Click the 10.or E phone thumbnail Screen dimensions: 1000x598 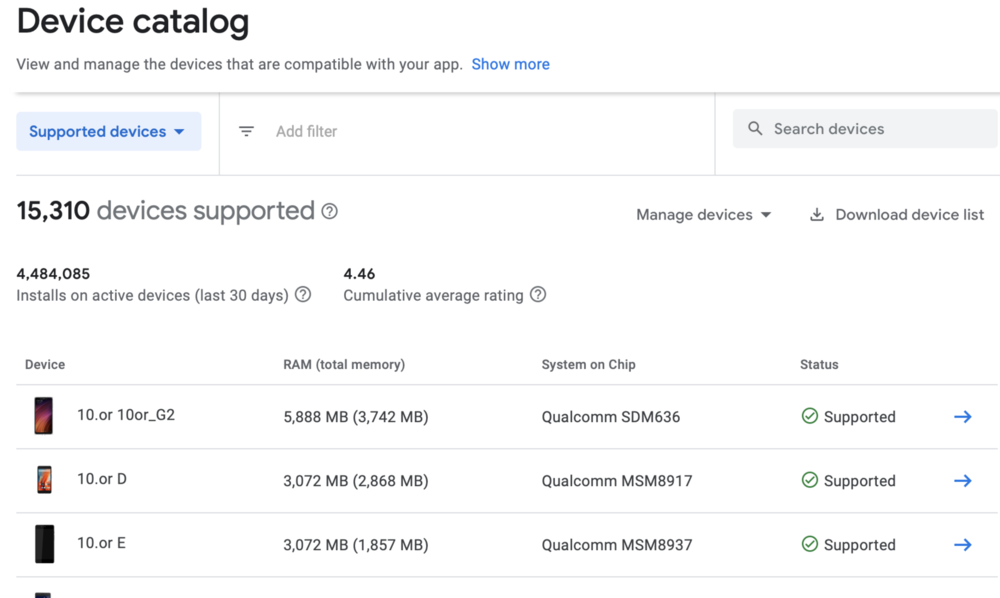[44, 544]
